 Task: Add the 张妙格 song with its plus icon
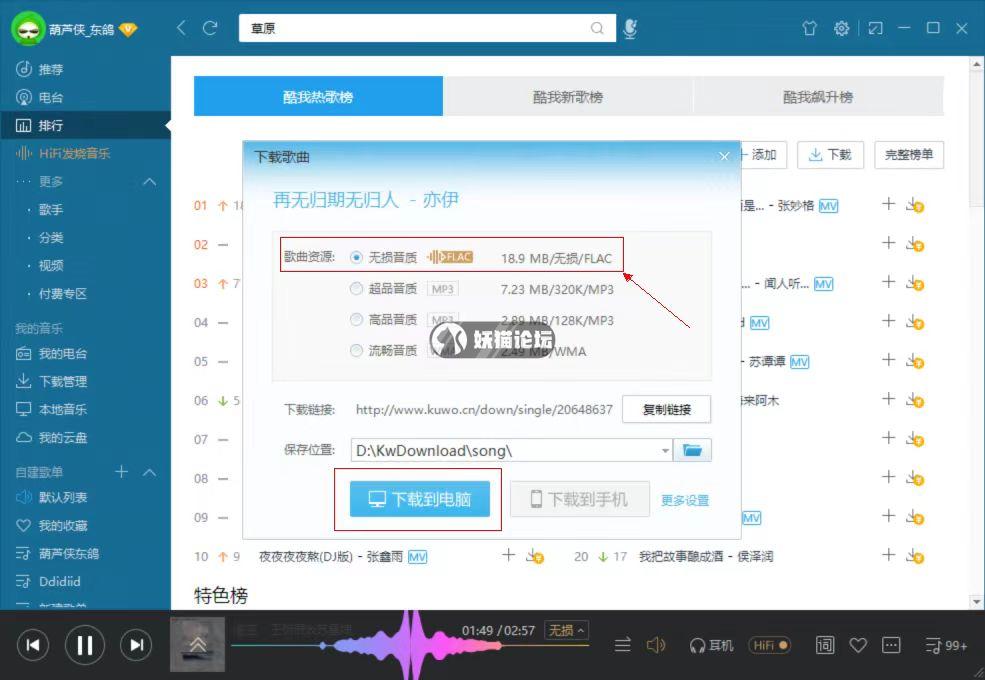(888, 204)
